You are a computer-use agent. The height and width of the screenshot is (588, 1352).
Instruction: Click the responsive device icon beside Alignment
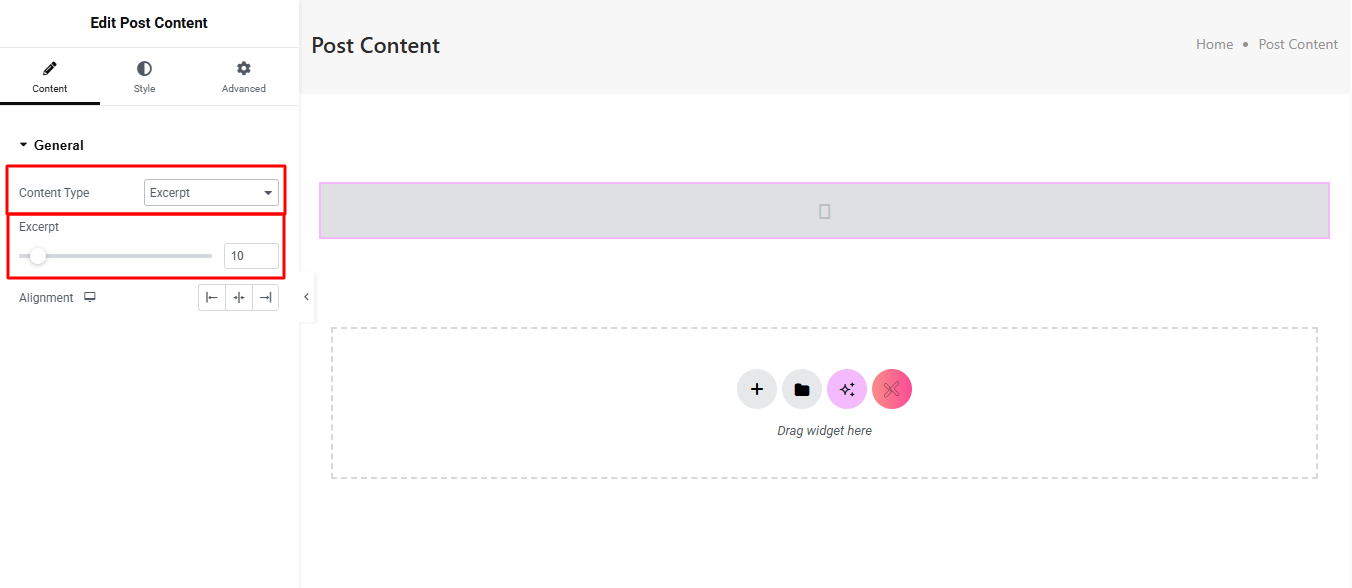click(90, 297)
